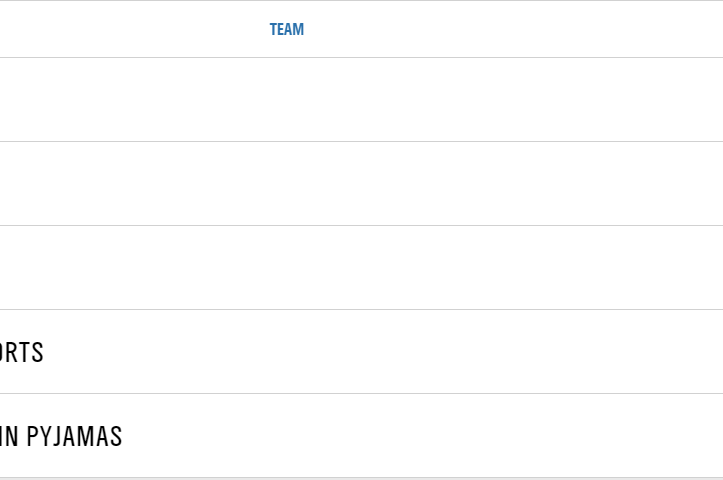The height and width of the screenshot is (480, 723).
Task: Click the table row containing ORTS text
Action: coord(361,351)
